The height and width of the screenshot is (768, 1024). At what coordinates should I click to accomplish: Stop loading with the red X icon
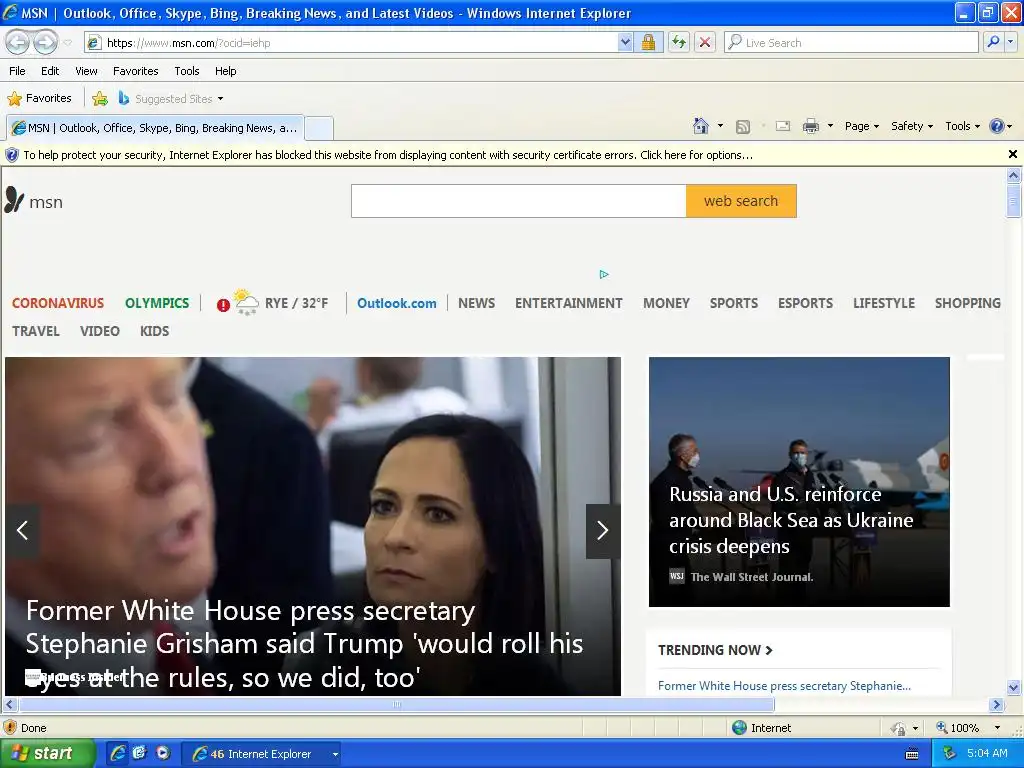click(705, 42)
